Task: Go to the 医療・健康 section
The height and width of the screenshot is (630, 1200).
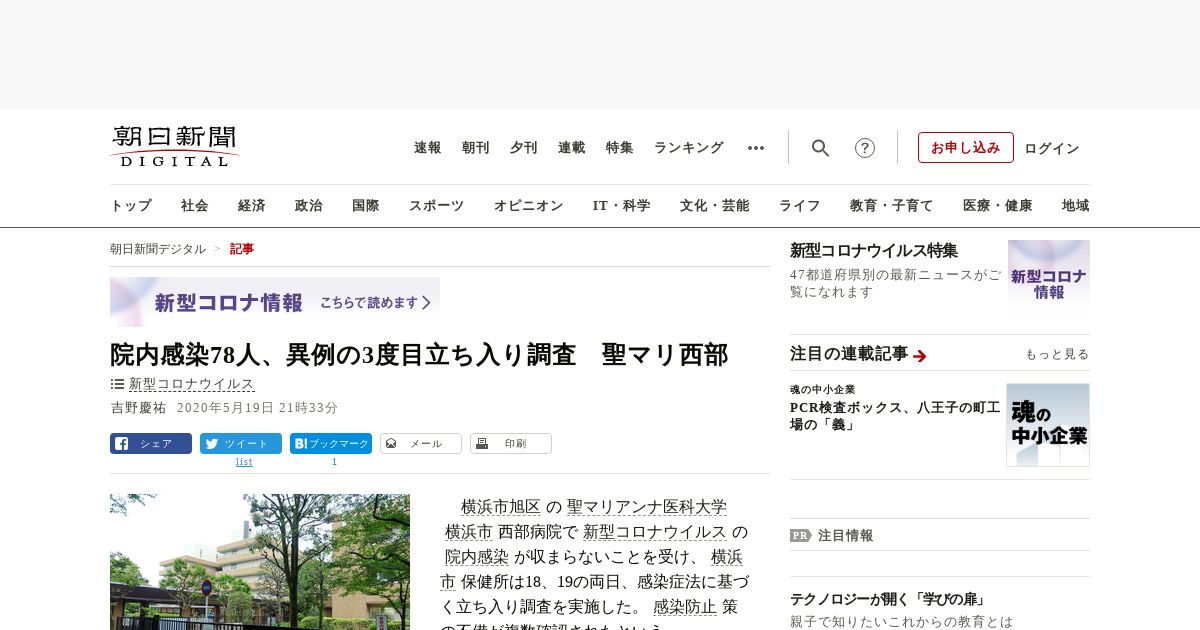Action: [x=998, y=206]
